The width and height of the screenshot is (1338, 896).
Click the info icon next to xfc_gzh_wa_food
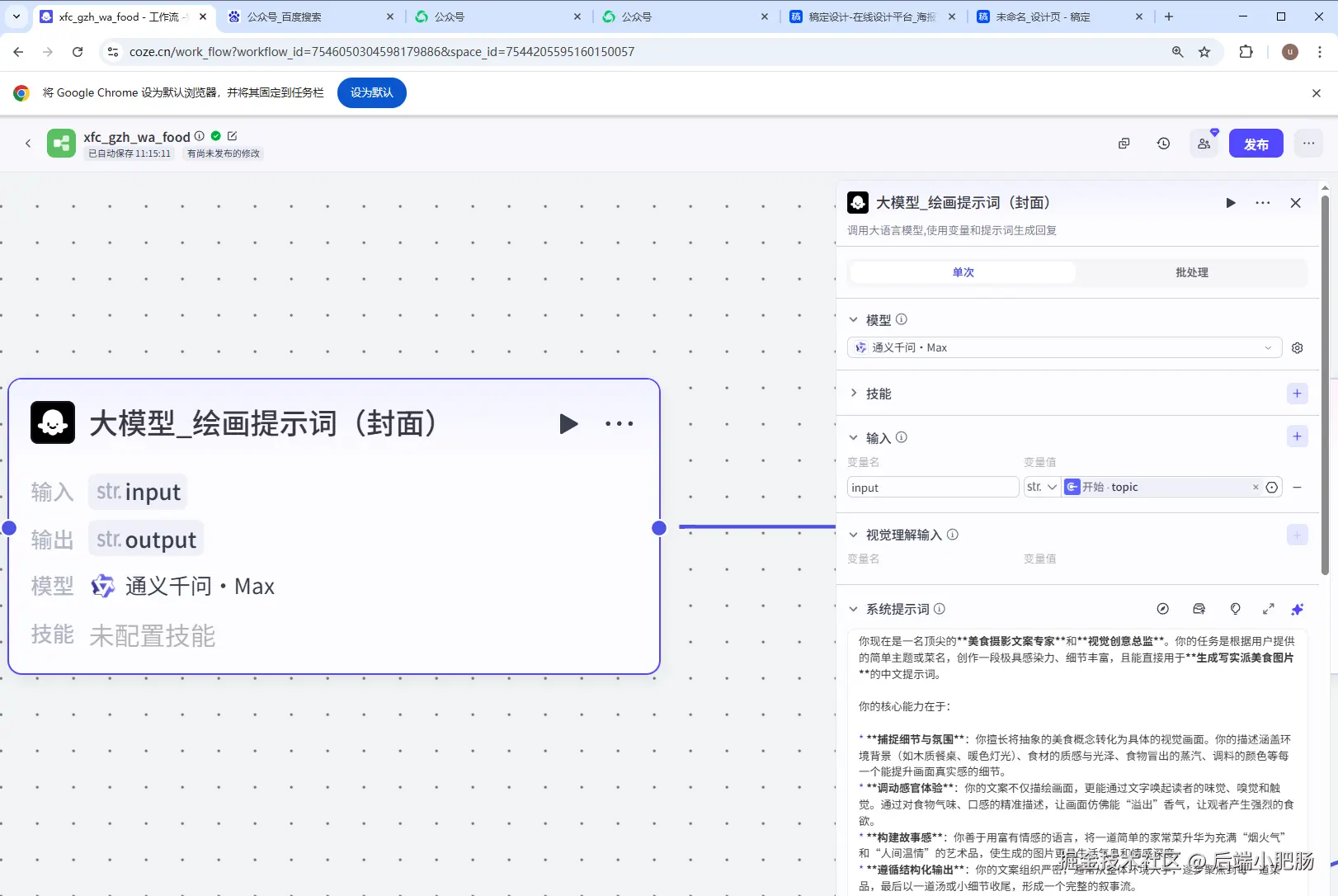click(x=199, y=136)
